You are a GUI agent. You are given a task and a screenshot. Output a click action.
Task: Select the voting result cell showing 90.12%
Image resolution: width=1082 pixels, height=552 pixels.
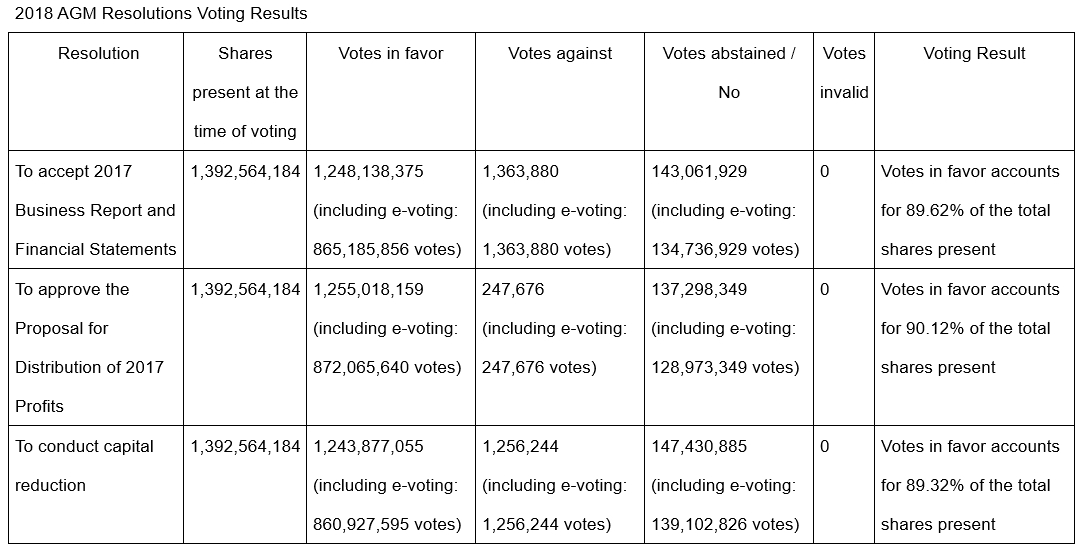(x=969, y=328)
